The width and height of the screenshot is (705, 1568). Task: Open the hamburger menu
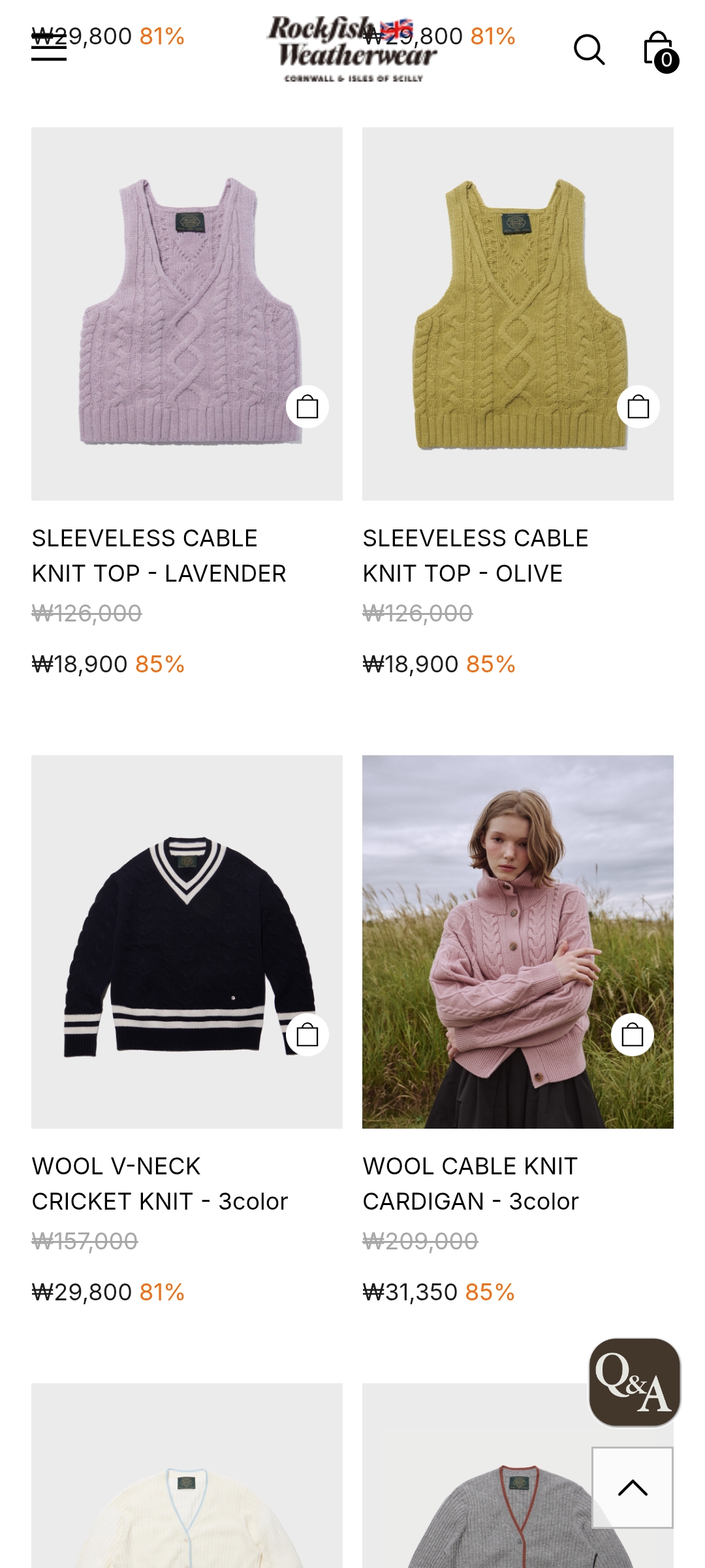(49, 48)
